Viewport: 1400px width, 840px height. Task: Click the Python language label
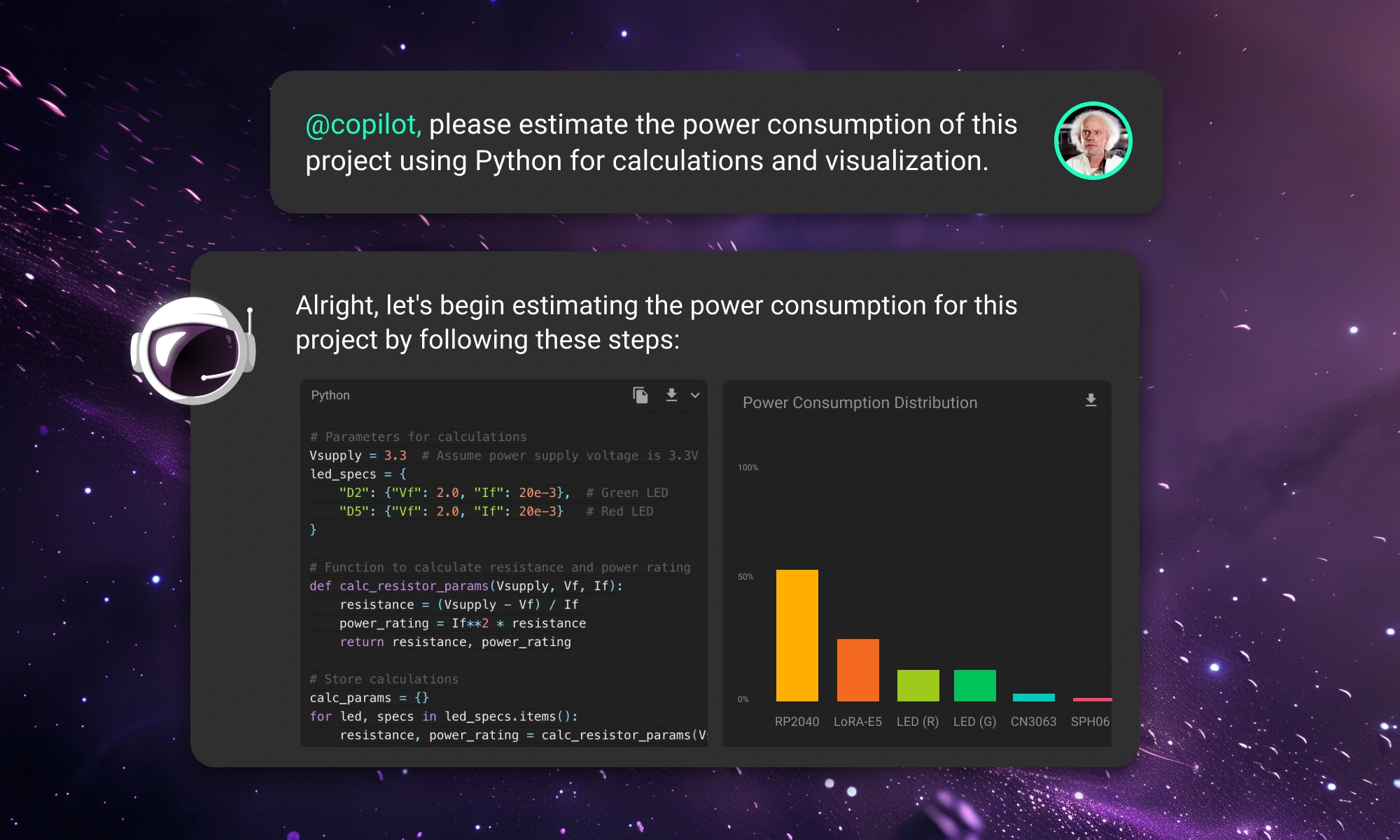[x=330, y=395]
